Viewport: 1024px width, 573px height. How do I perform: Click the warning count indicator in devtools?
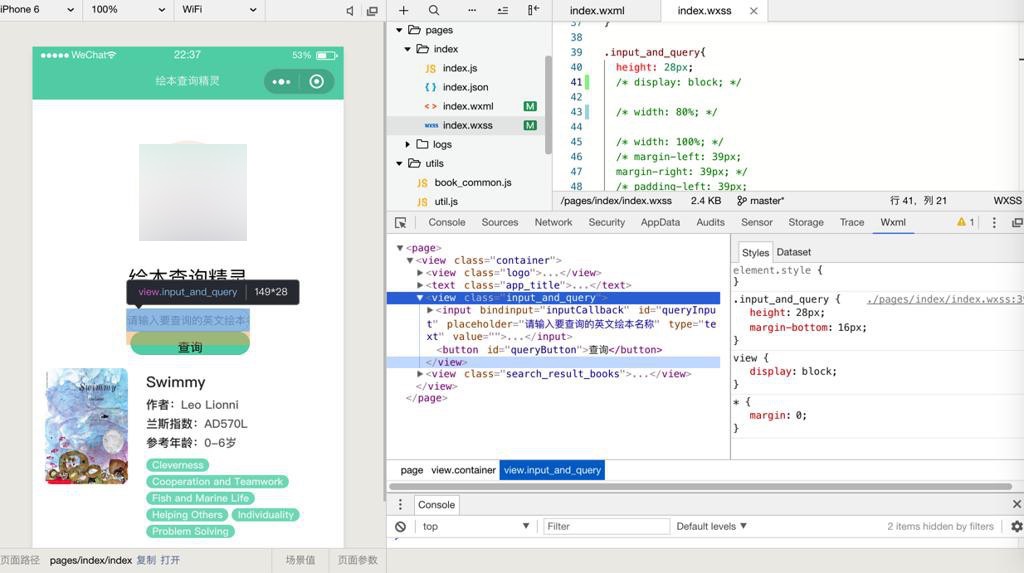(965, 223)
